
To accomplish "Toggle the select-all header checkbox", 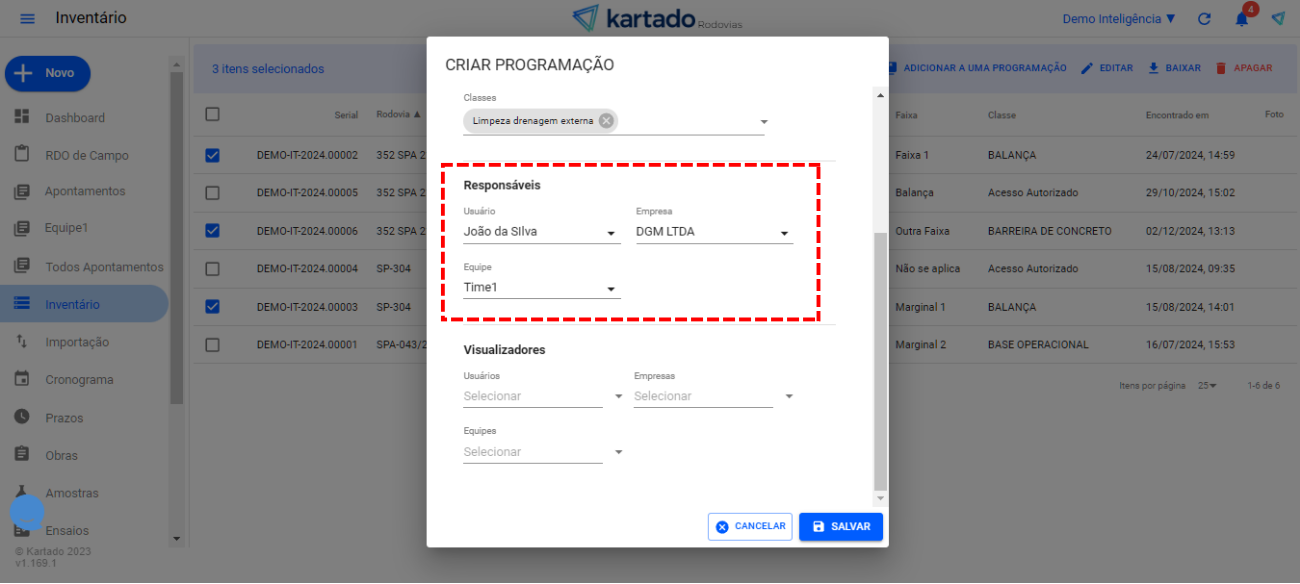I will click(212, 114).
